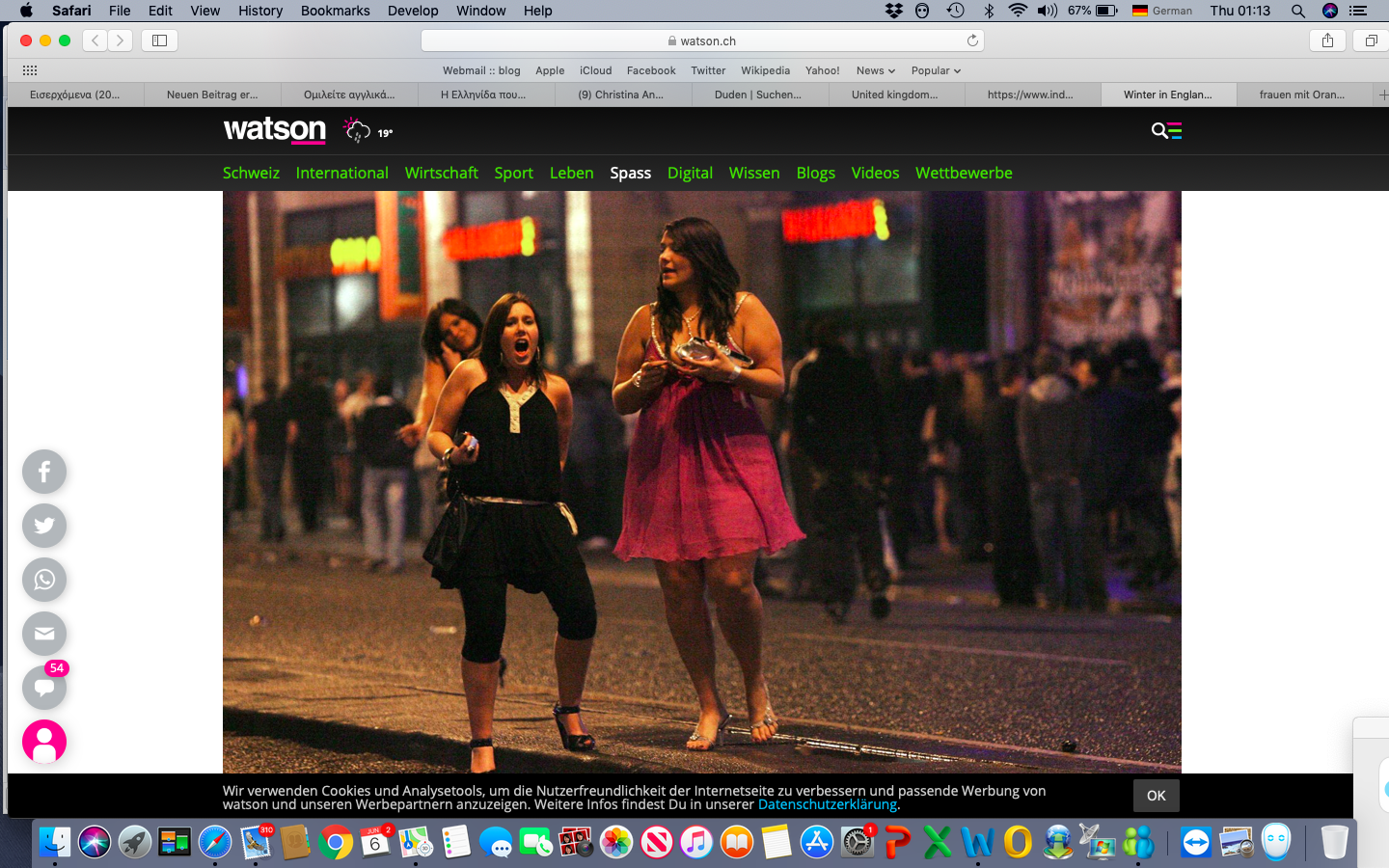The height and width of the screenshot is (868, 1389).
Task: Open 'Webmail :: blog' bookmark
Action: point(481,70)
